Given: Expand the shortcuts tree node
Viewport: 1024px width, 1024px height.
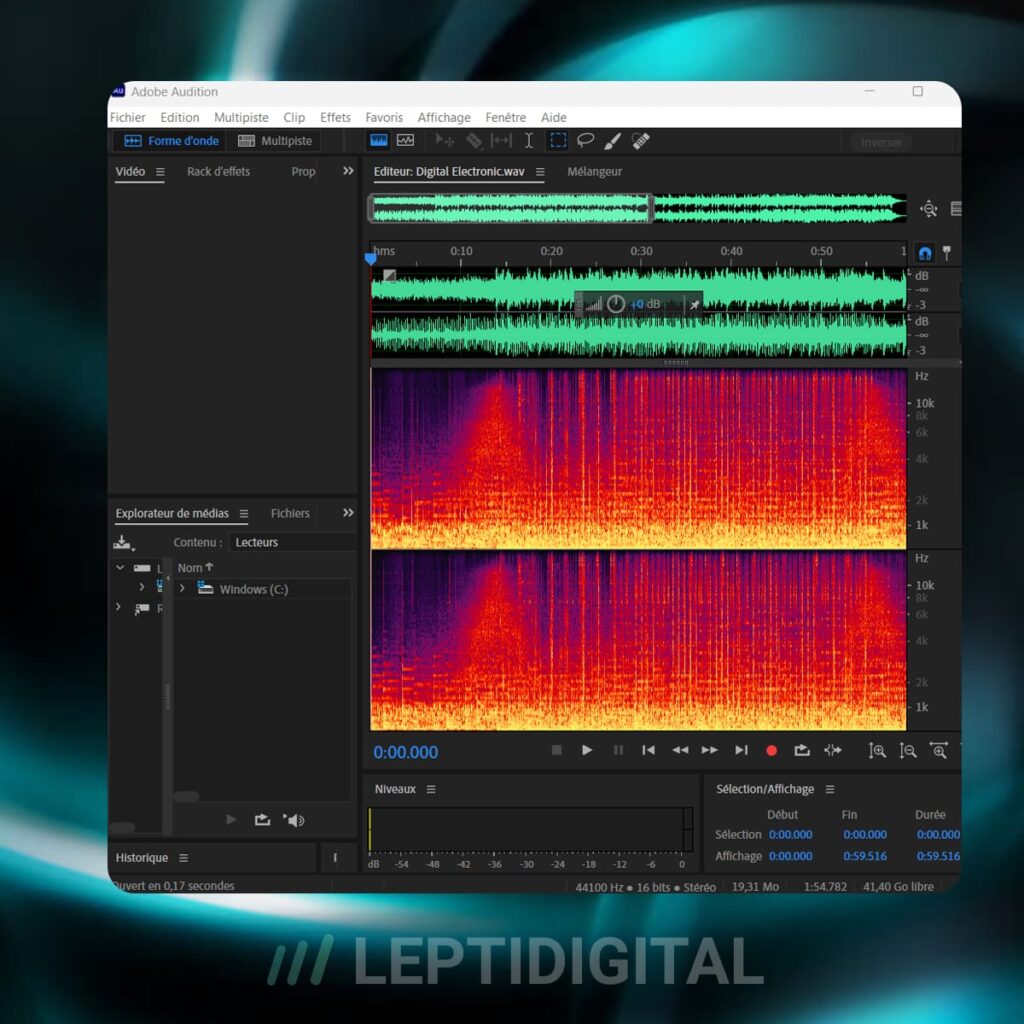Looking at the screenshot, I should click(118, 607).
